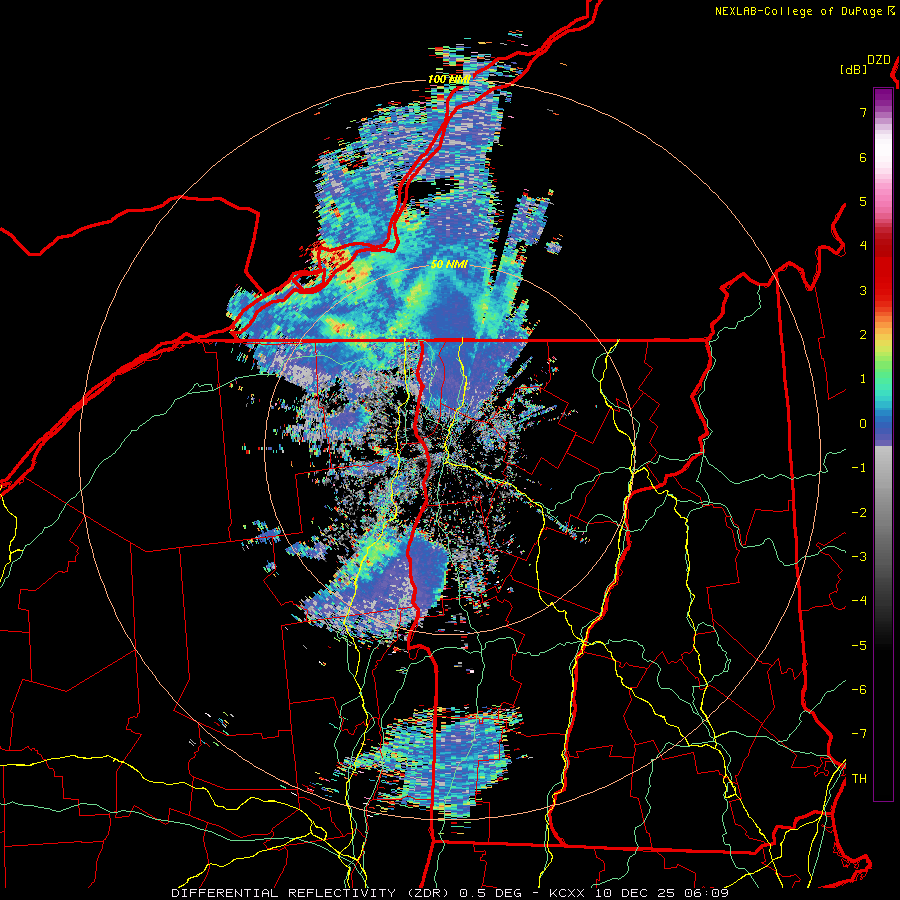Click the 0 value on the color scale
Image resolution: width=900 pixels, height=900 pixels.
click(863, 424)
